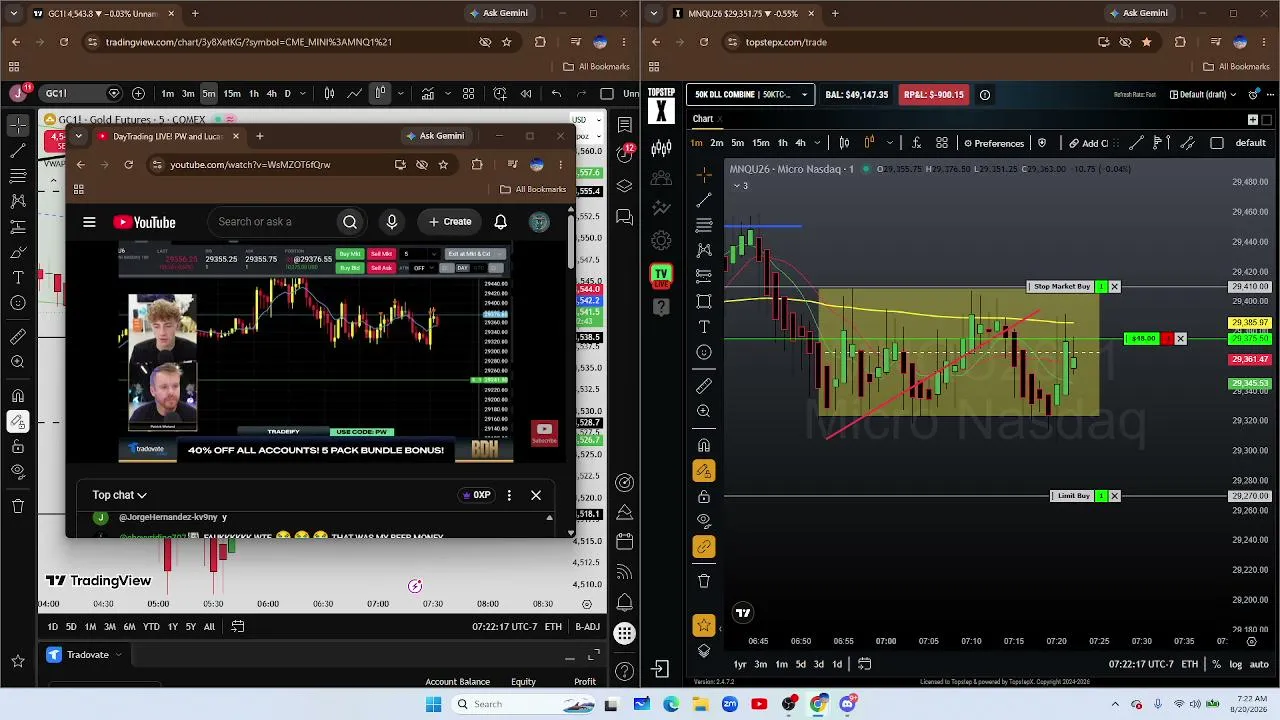Pick the trend line tool in TradingView sidebar
Image resolution: width=1280 pixels, height=720 pixels.
18,151
